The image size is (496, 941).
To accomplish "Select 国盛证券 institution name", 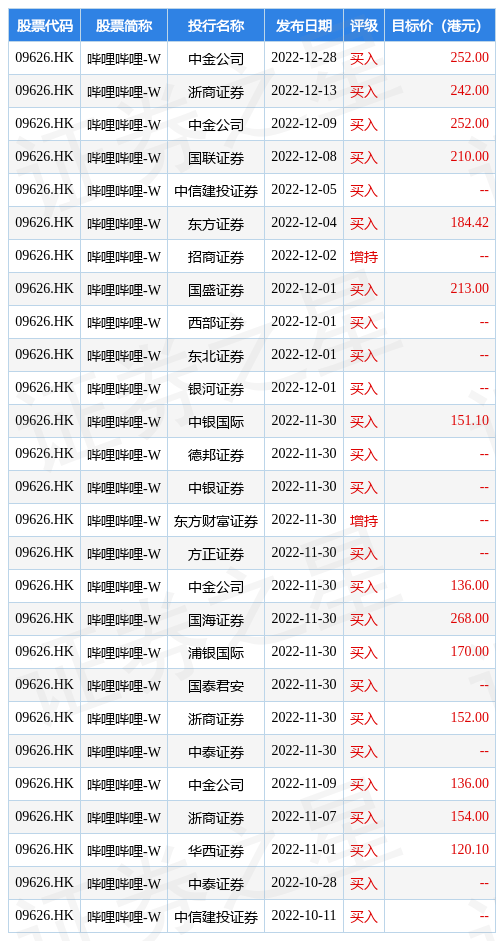I will coord(216,289).
